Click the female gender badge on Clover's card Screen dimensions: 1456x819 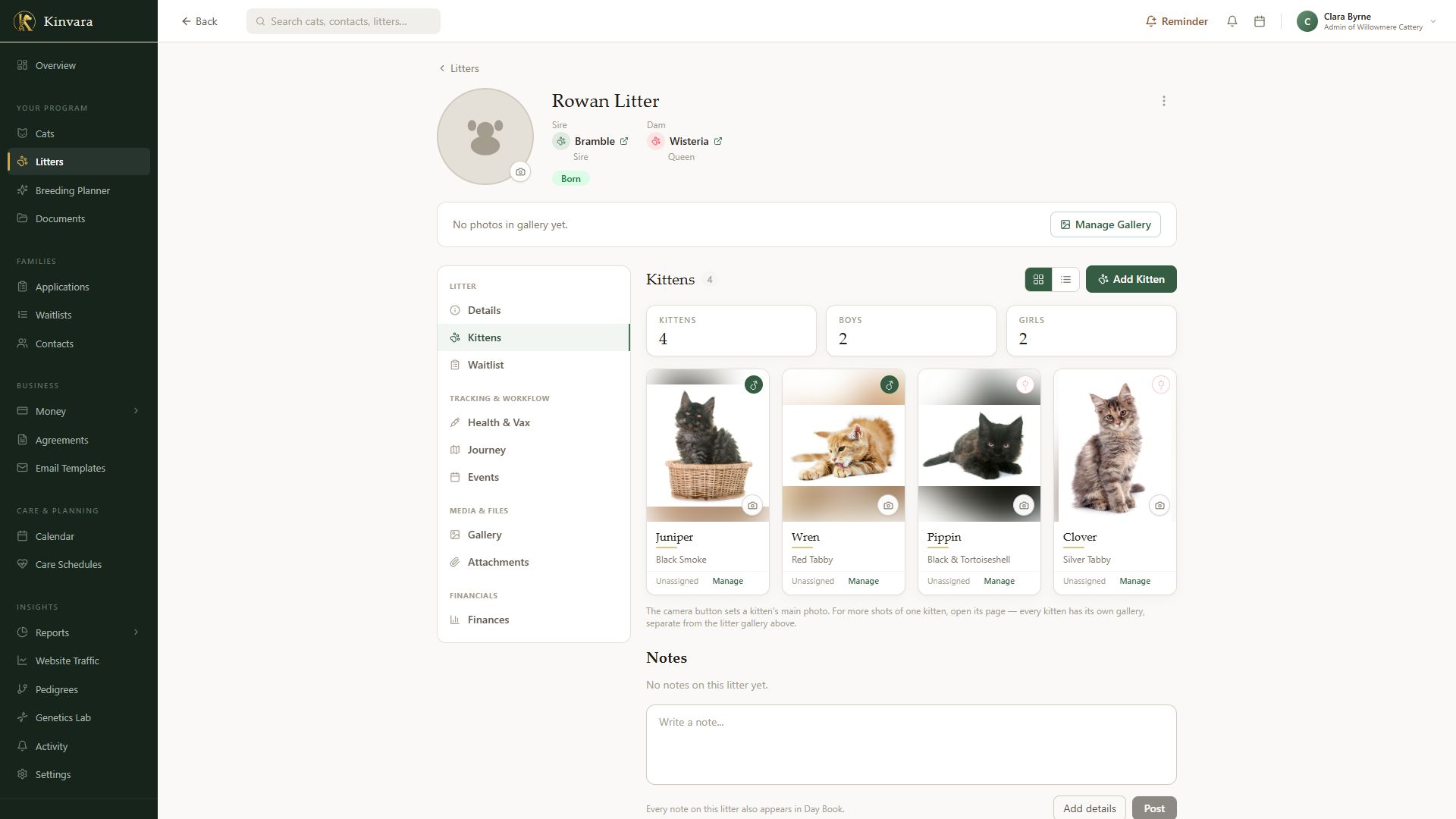pos(1161,385)
